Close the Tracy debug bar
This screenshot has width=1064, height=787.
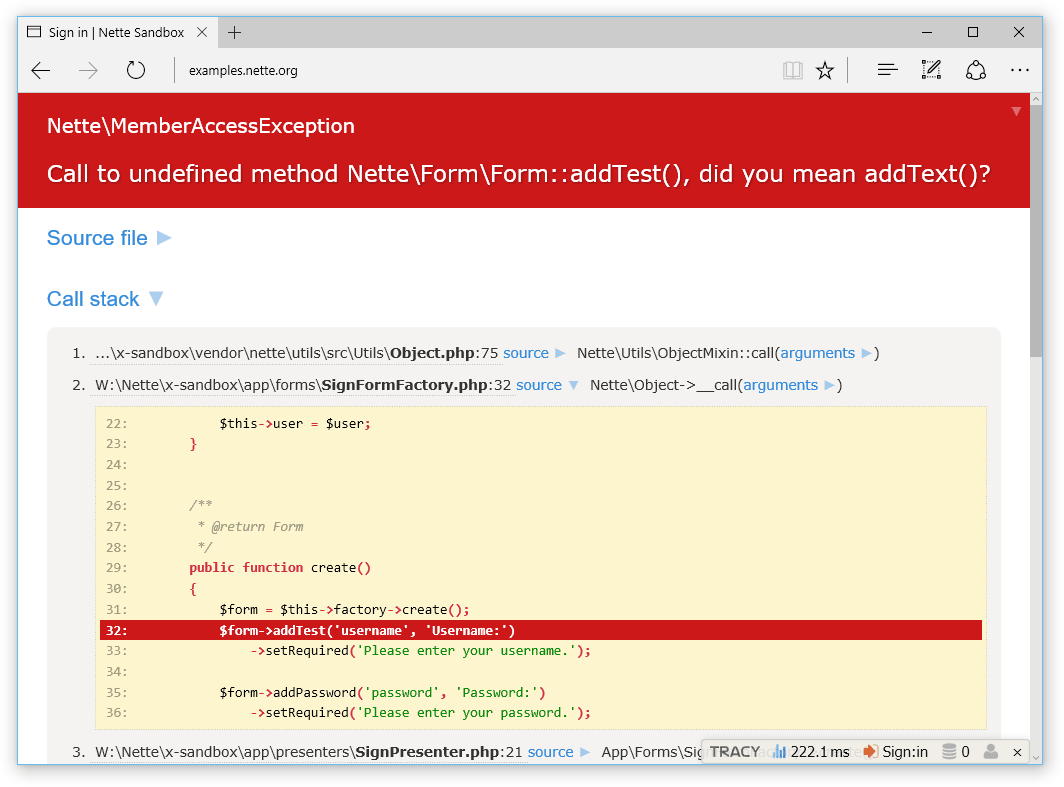pyautogui.click(x=1017, y=752)
